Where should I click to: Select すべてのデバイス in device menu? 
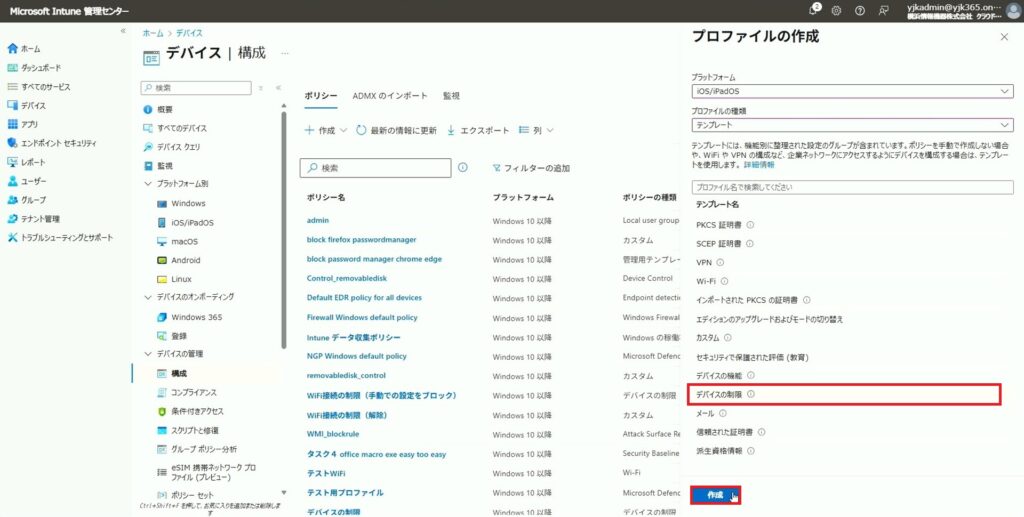click(182, 128)
